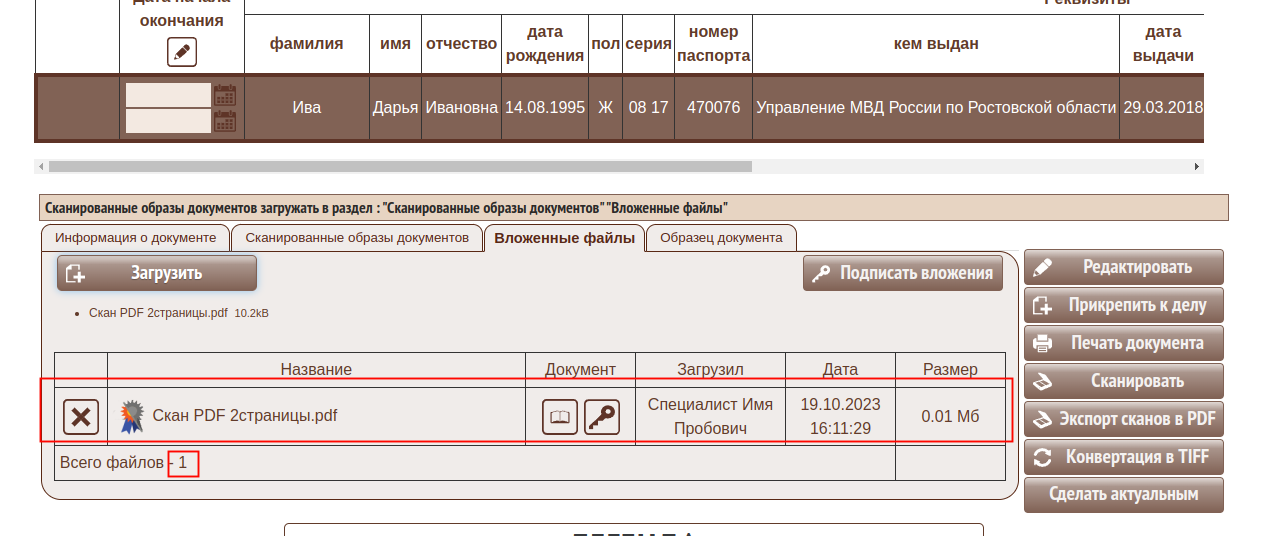This screenshot has height=536, width=1262.
Task: Open the lower calendar date picker icon
Action: [225, 121]
